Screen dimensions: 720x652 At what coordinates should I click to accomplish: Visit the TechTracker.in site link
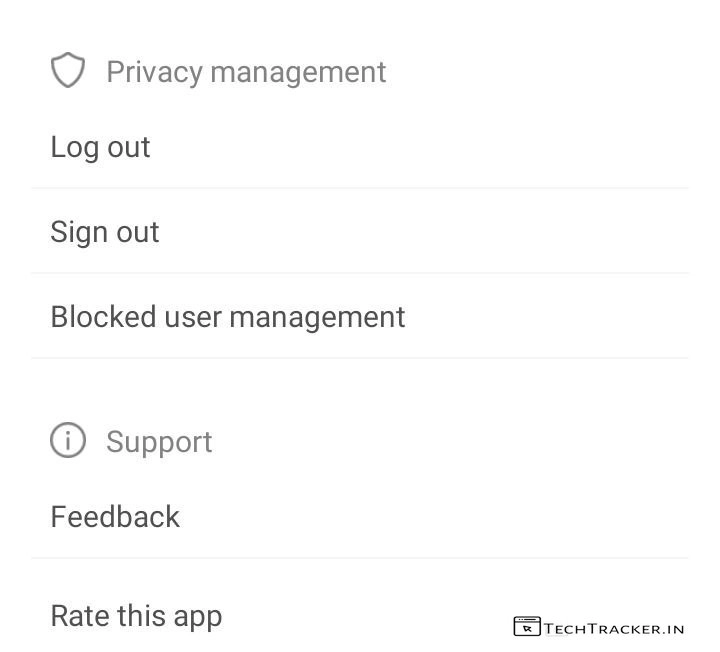coord(614,628)
